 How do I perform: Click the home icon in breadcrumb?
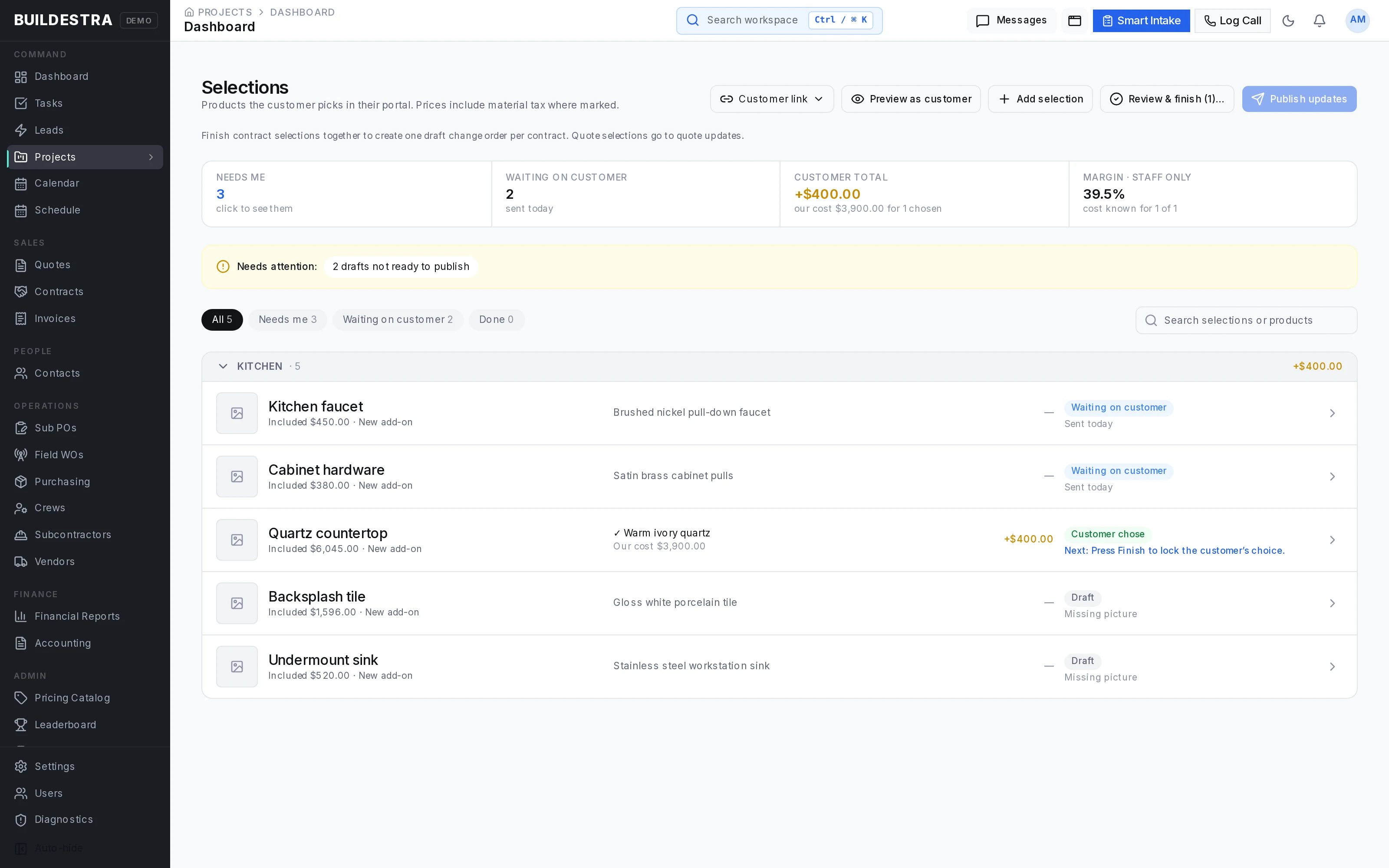click(189, 12)
